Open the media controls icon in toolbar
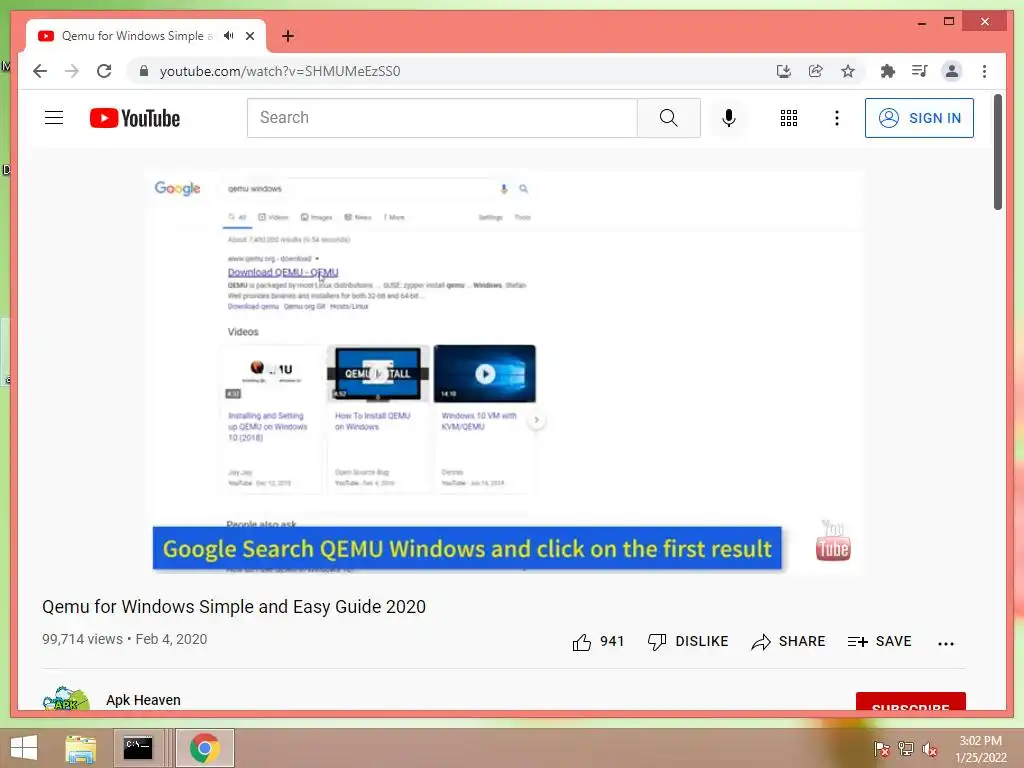 pos(920,71)
